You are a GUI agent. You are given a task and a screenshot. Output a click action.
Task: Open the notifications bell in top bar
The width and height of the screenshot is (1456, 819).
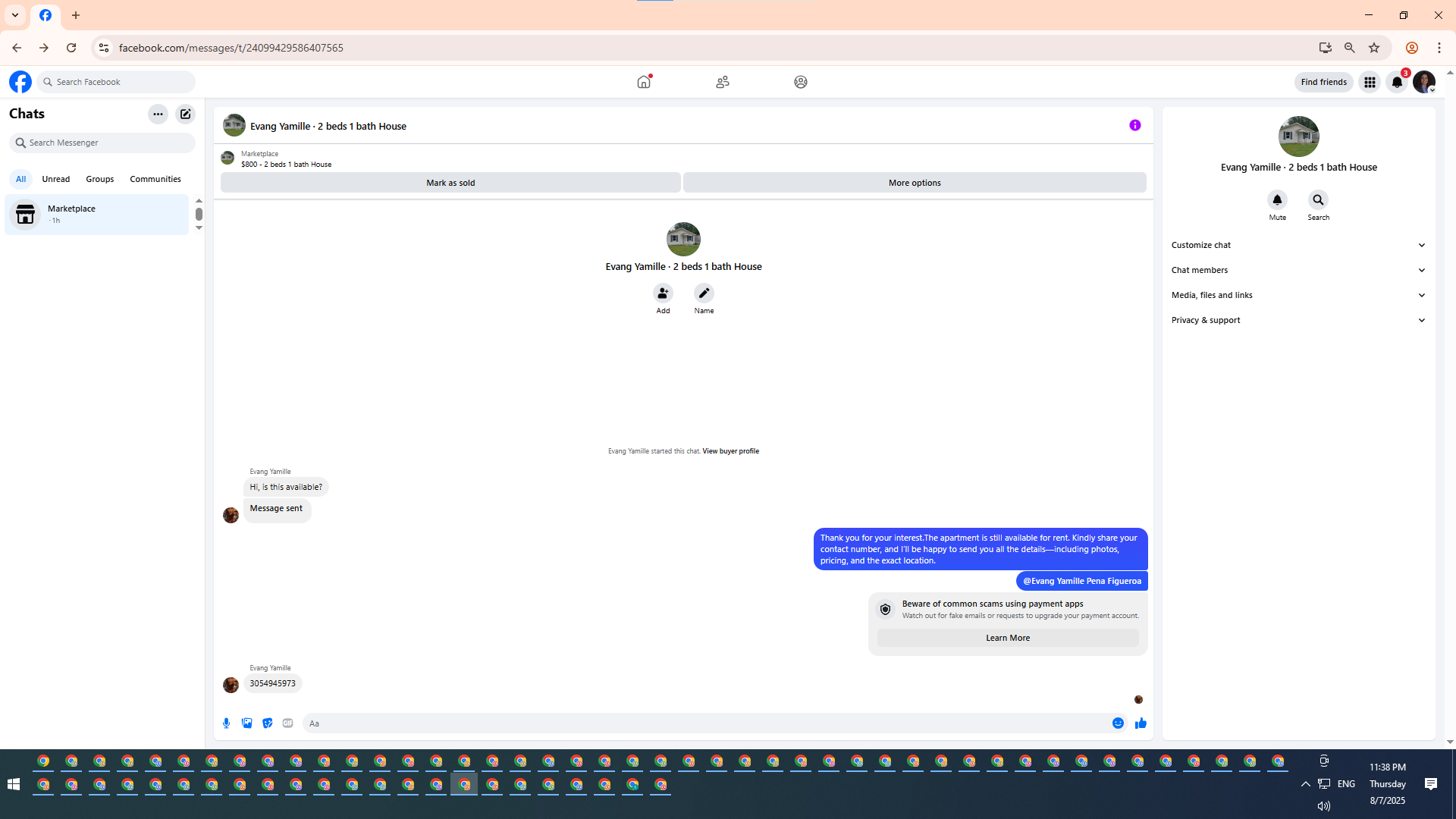point(1397,82)
